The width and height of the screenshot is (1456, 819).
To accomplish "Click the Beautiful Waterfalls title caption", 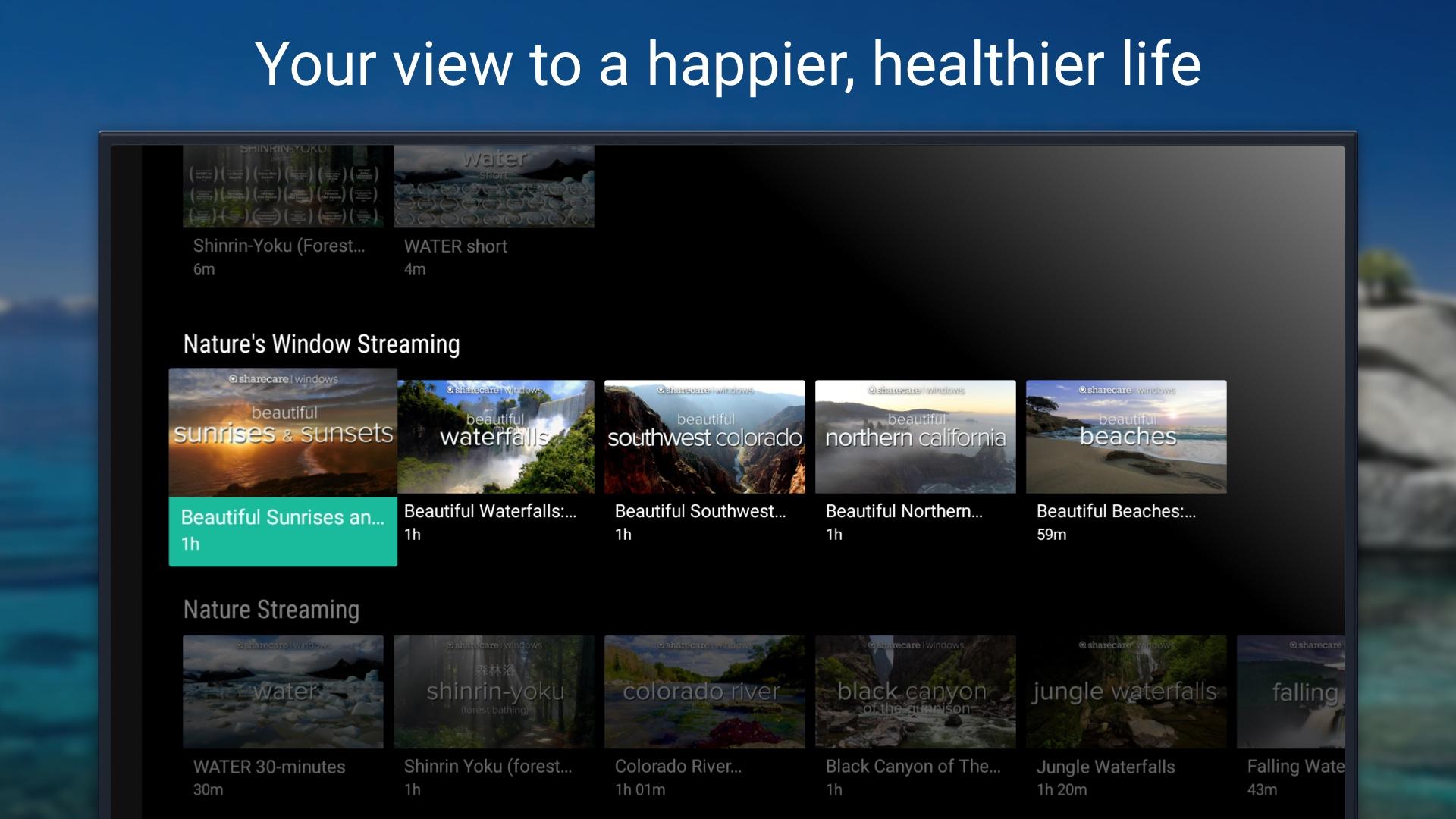I will pyautogui.click(x=490, y=511).
